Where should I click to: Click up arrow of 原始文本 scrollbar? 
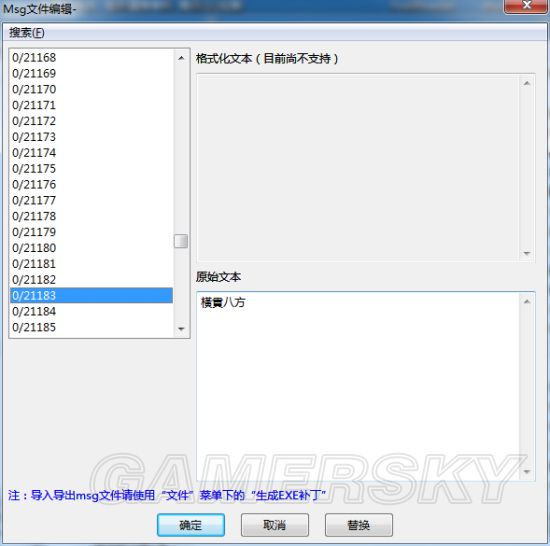coord(527,302)
